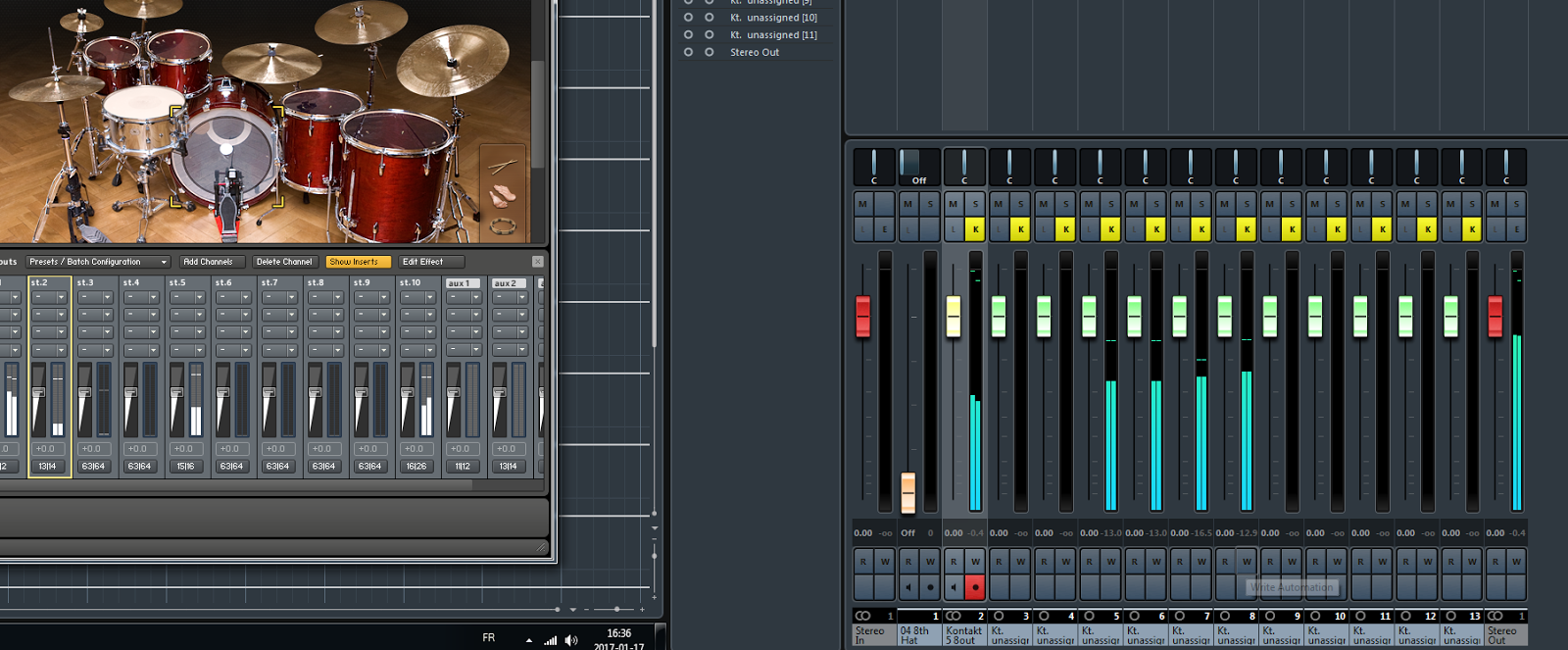Open instrument editor K on mixer channel 3

pos(1020,229)
